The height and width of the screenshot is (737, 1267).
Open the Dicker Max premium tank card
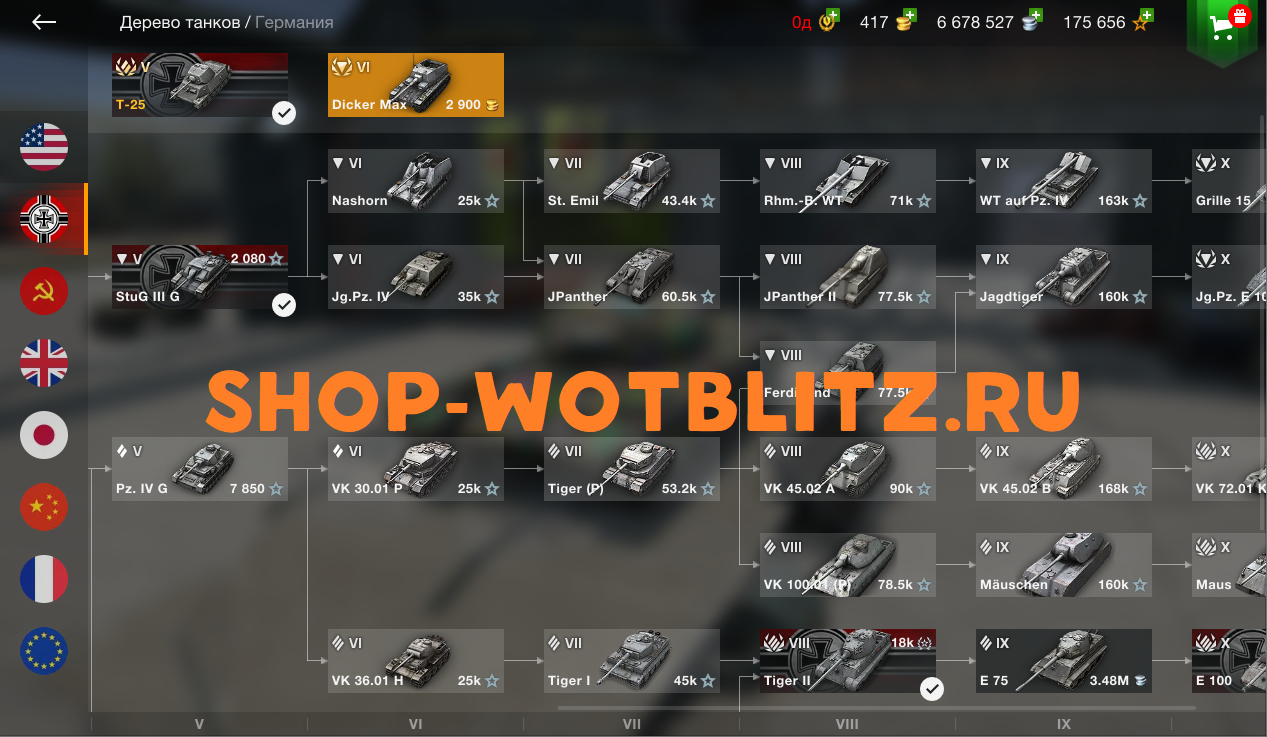click(416, 85)
